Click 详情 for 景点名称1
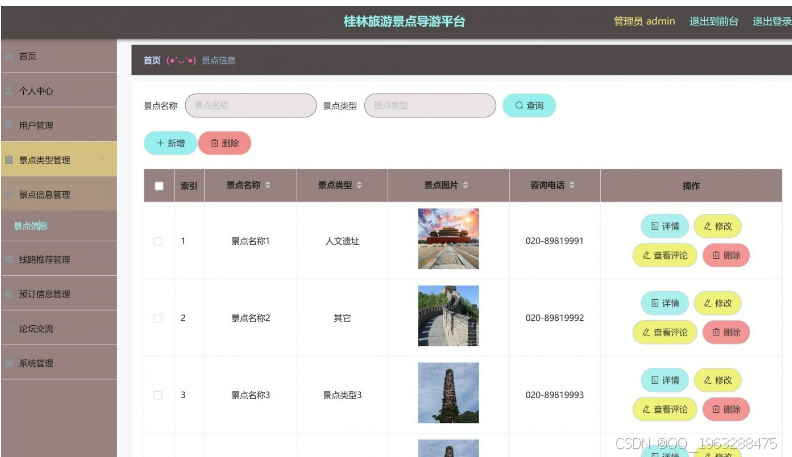This screenshot has height=457, width=792. 665,226
